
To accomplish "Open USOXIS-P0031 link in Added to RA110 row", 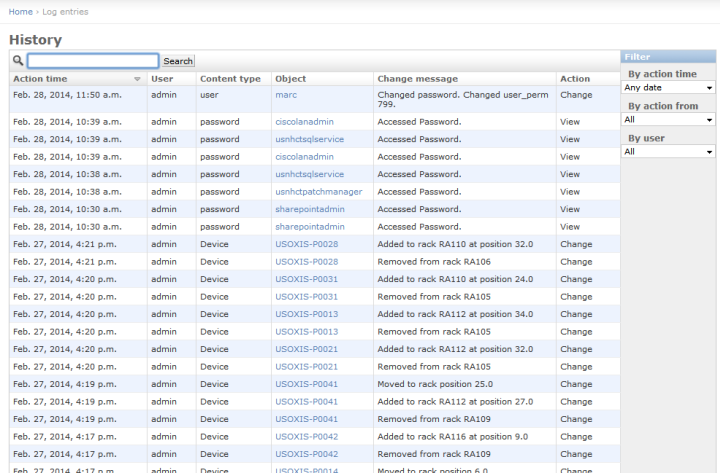I will [x=306, y=279].
